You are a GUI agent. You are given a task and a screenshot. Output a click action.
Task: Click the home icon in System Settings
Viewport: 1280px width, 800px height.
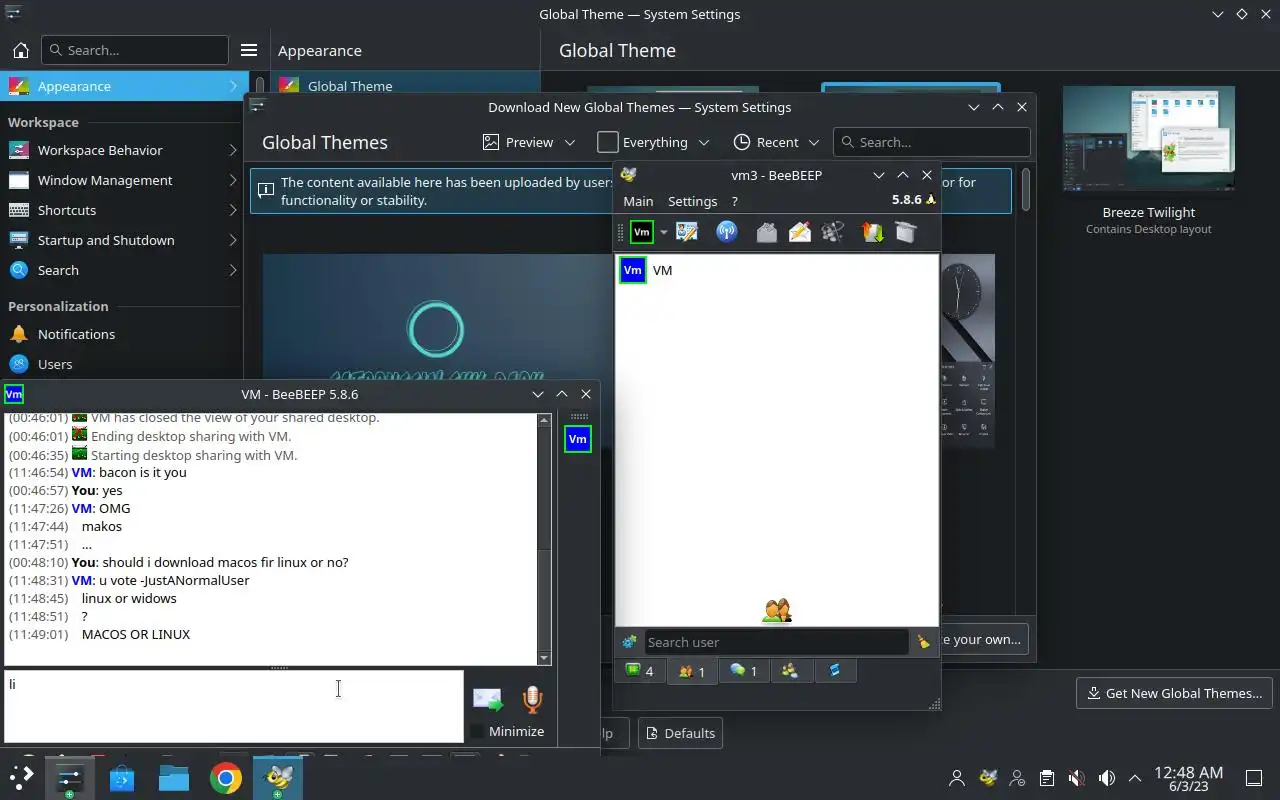pyautogui.click(x=20, y=50)
